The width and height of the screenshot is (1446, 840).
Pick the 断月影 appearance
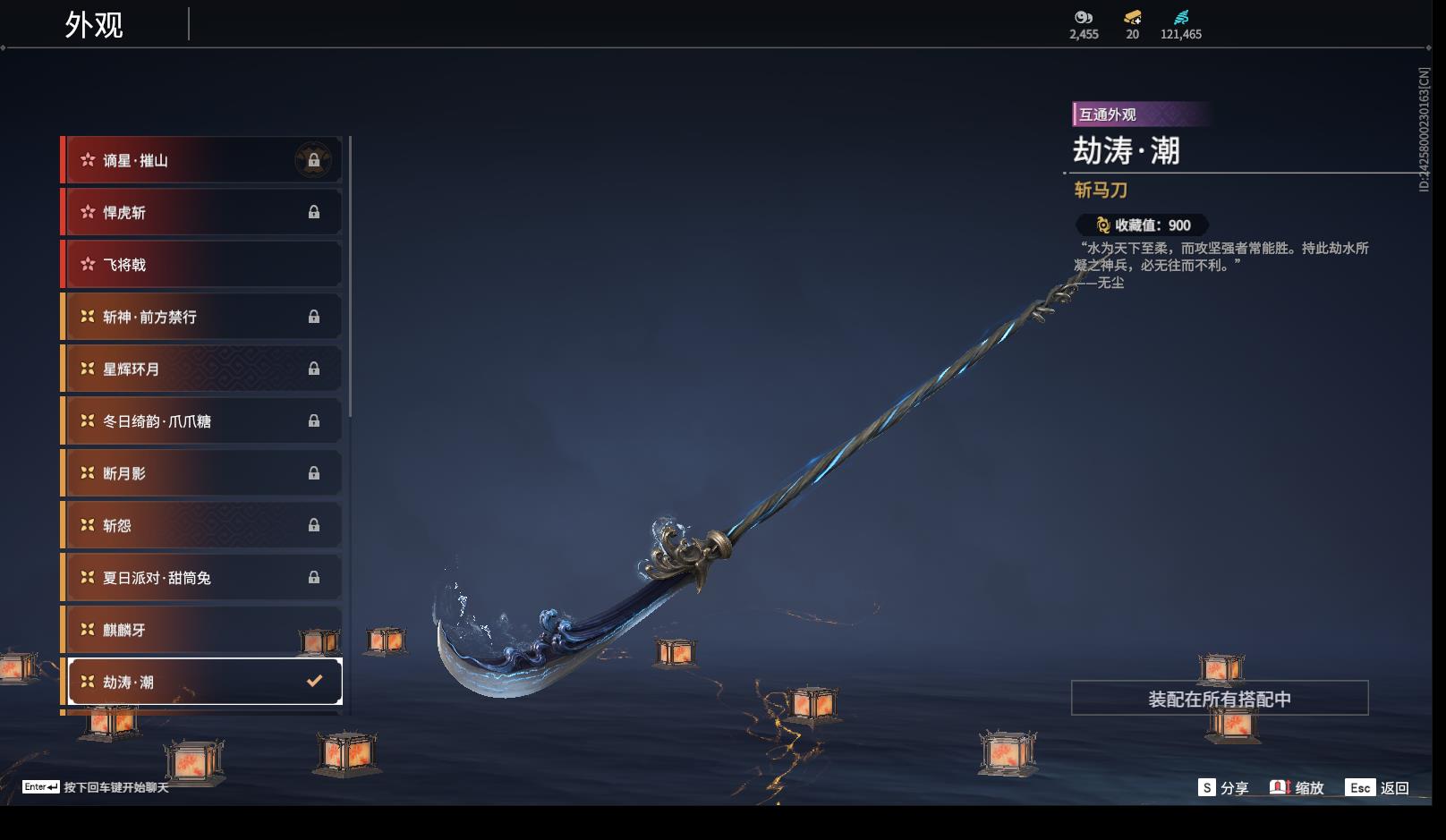coord(201,473)
